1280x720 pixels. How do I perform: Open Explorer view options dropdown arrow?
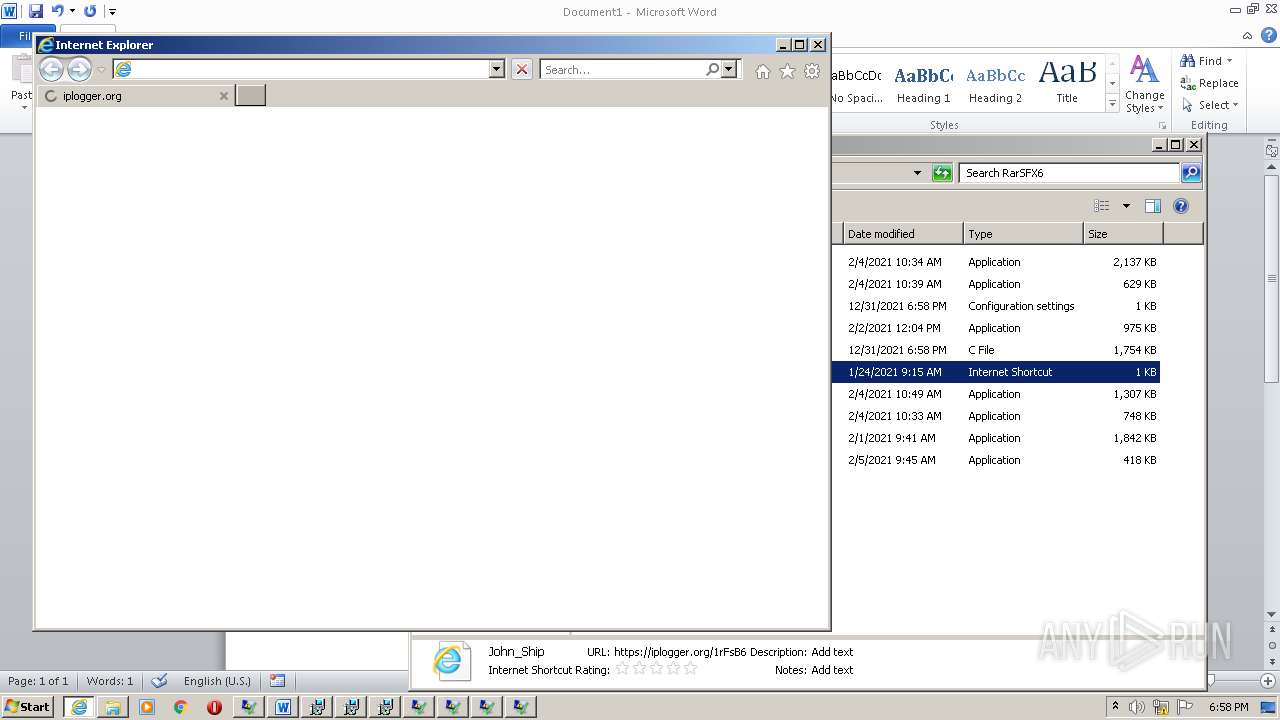[1126, 206]
